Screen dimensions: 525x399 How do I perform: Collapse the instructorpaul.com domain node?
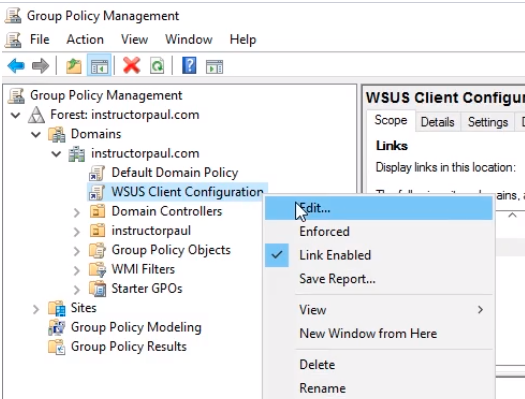pos(56,154)
